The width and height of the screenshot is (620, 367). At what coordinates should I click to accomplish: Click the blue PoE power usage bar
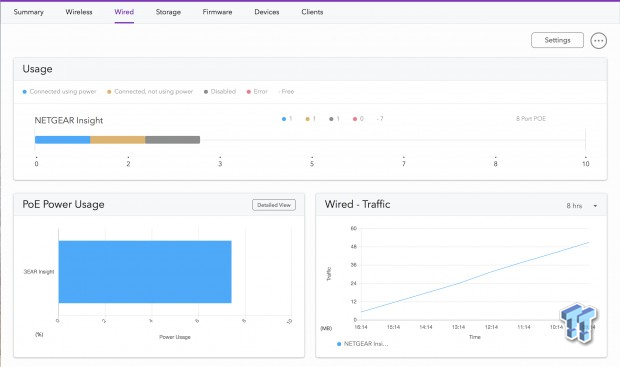(145, 272)
